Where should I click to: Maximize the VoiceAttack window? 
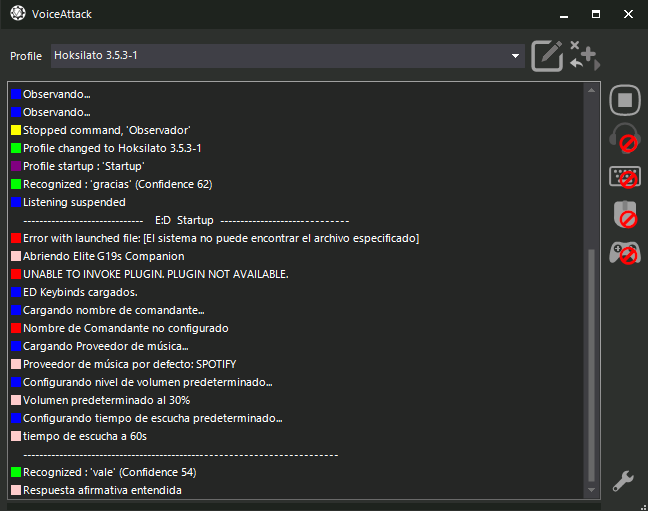point(596,14)
